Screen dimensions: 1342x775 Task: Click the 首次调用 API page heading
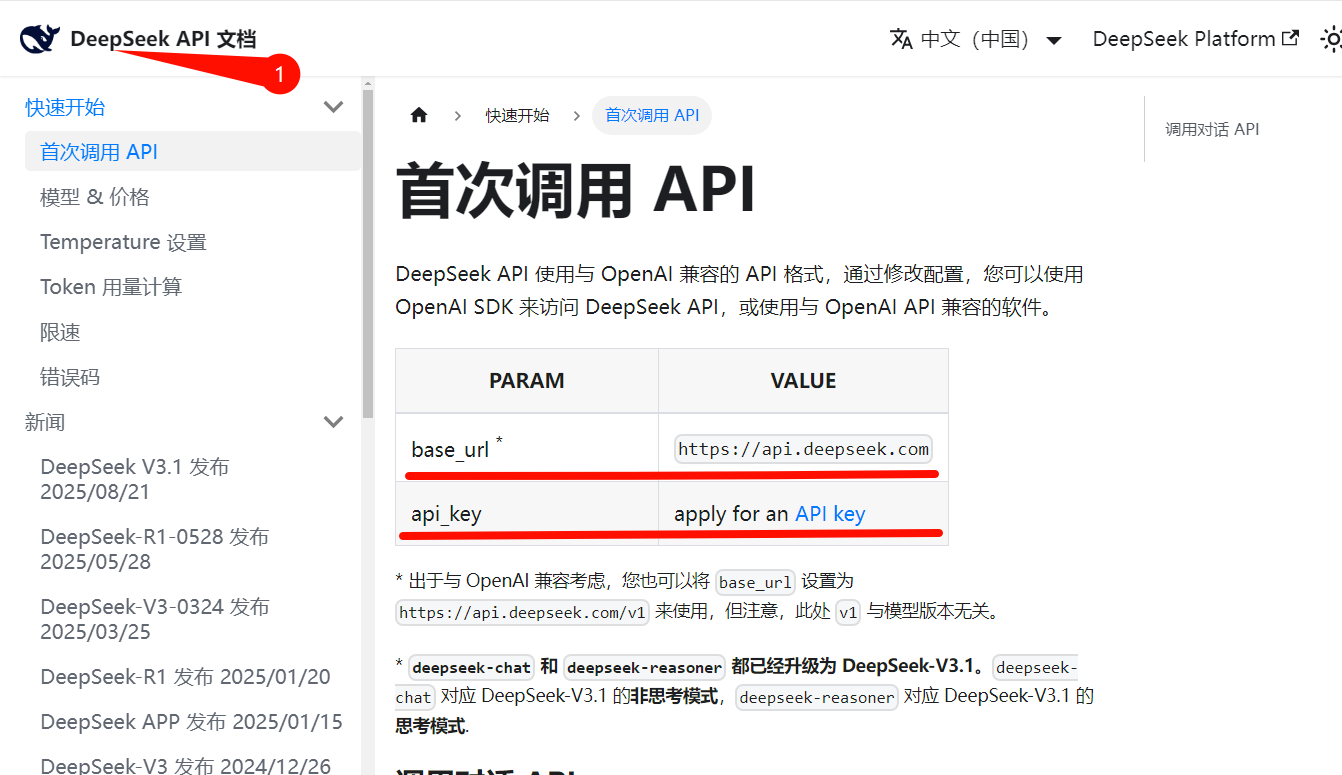pyautogui.click(x=576, y=191)
